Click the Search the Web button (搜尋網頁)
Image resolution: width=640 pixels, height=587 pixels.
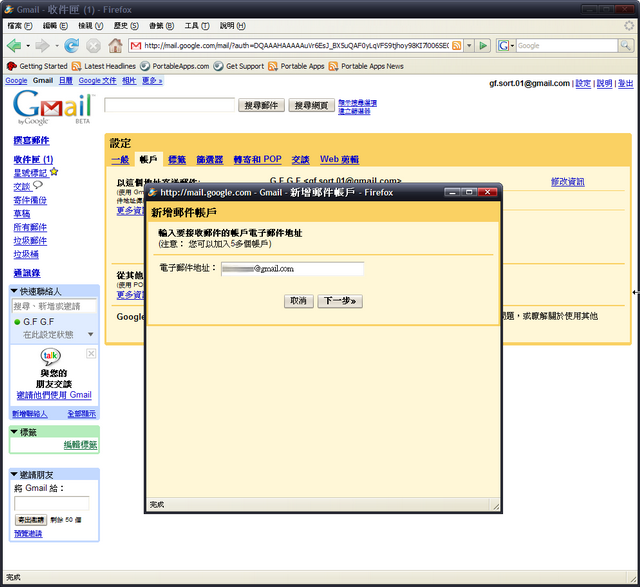pyautogui.click(x=311, y=105)
